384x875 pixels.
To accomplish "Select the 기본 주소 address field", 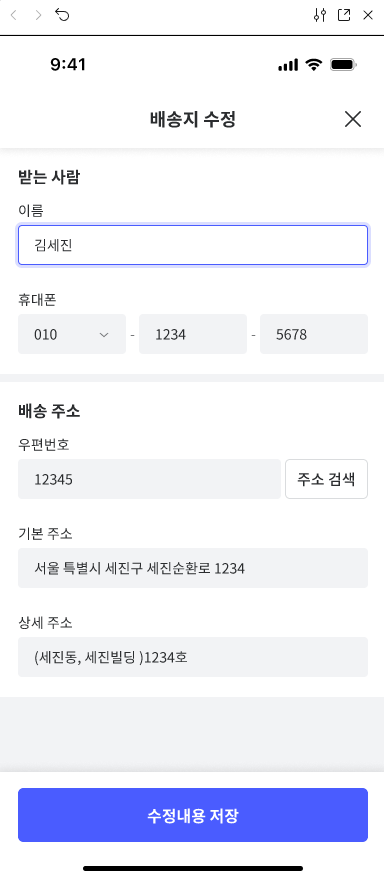I will [x=193, y=568].
